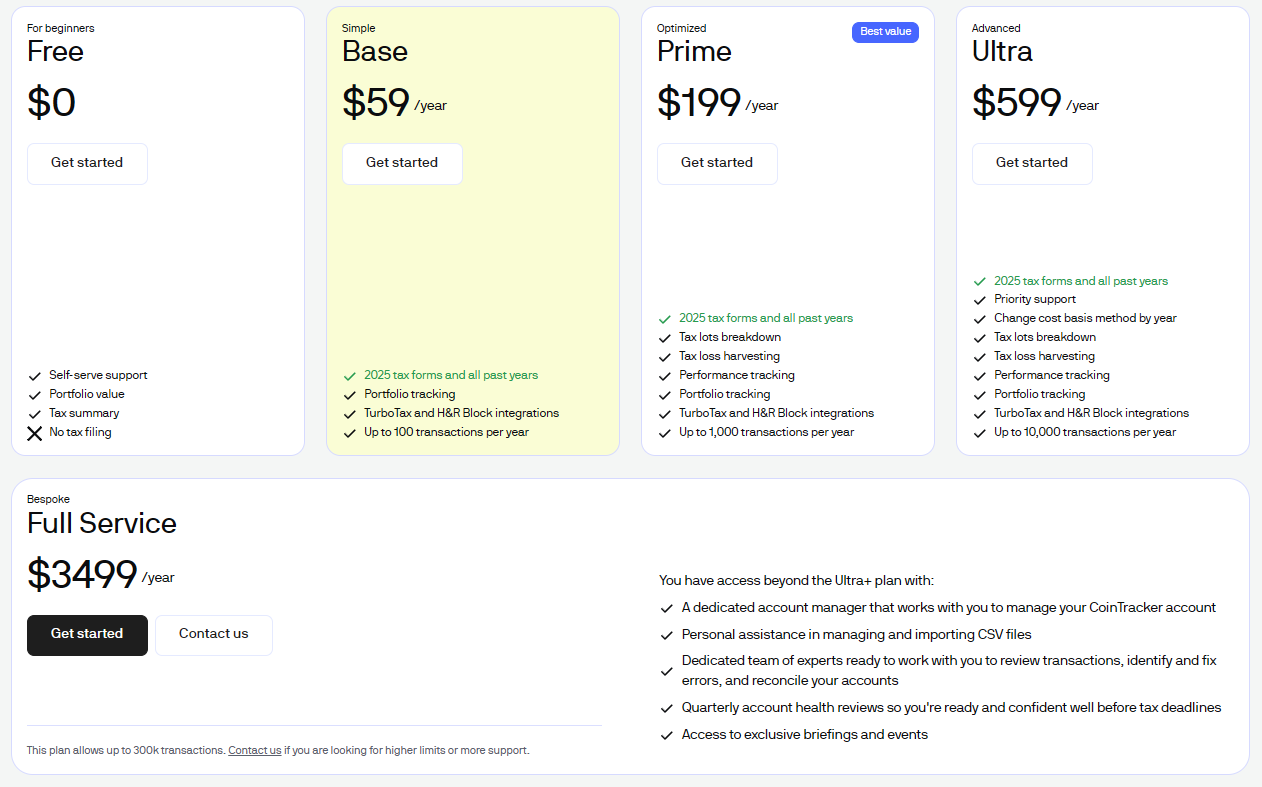Click the checkmark beside Priority support on Ultra
Screen dimensions: 1262x787
980,299
